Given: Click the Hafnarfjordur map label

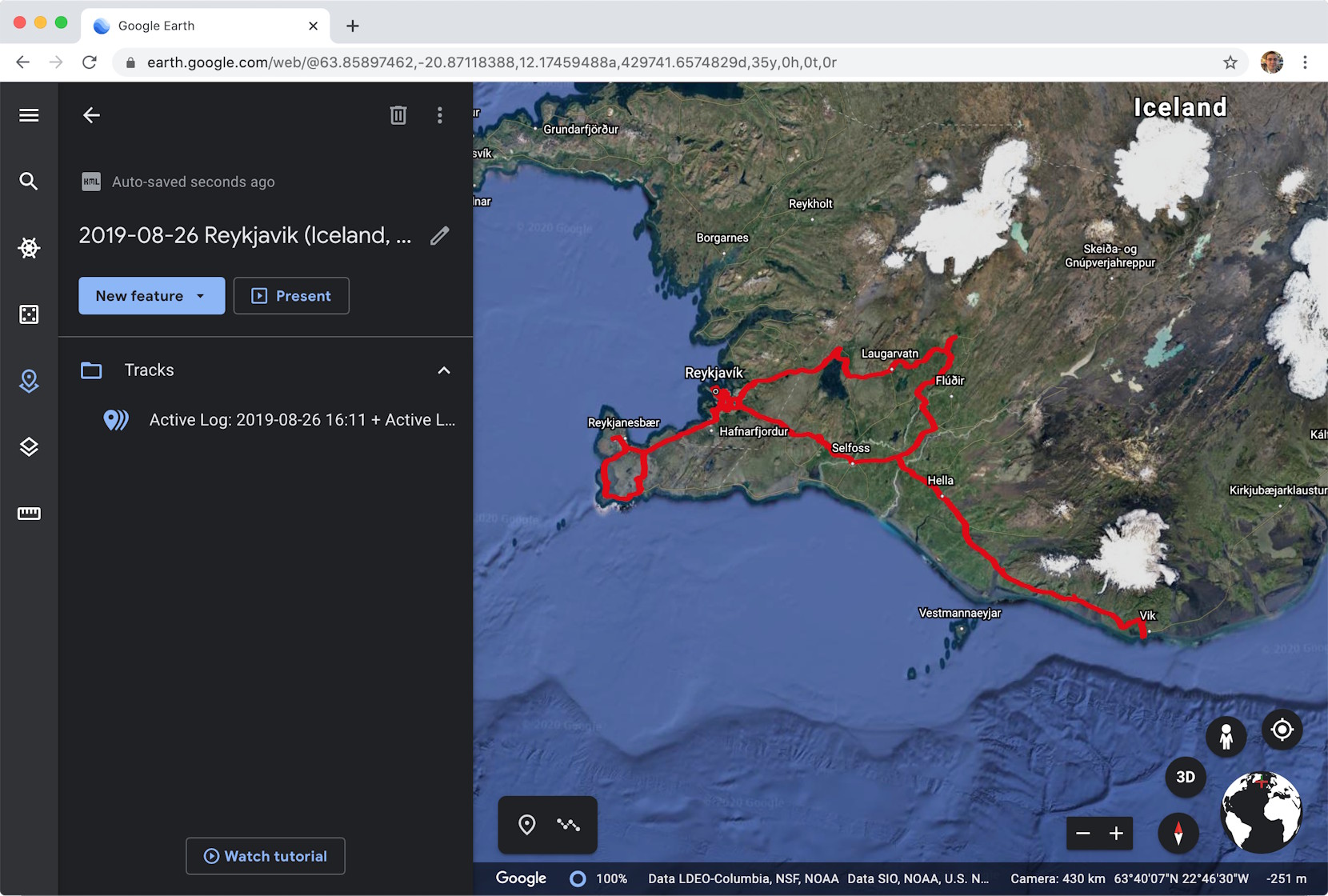Looking at the screenshot, I should pyautogui.click(x=754, y=431).
